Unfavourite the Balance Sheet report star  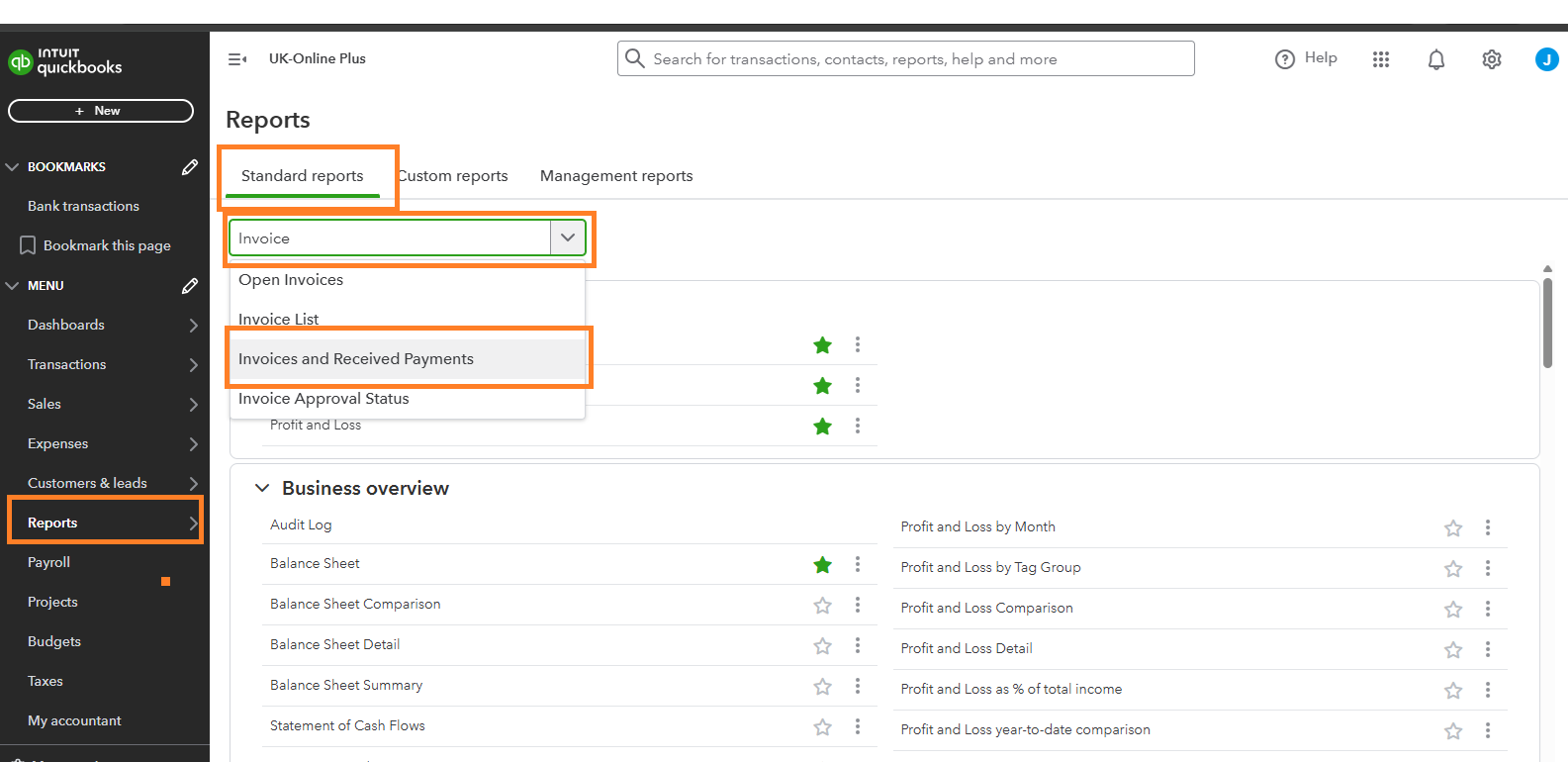tap(822, 564)
